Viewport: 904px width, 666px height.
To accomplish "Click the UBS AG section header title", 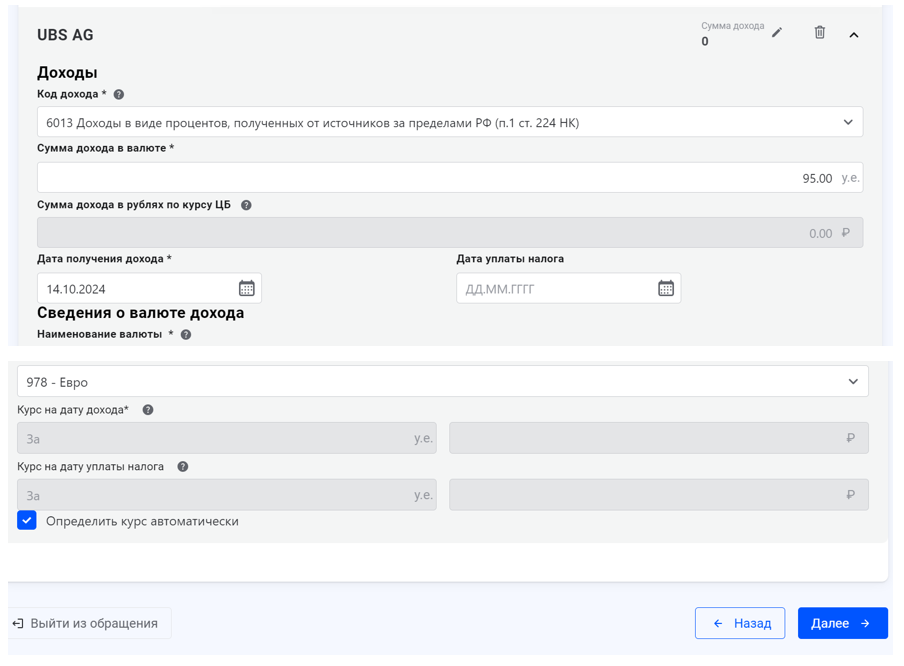I will (x=65, y=35).
